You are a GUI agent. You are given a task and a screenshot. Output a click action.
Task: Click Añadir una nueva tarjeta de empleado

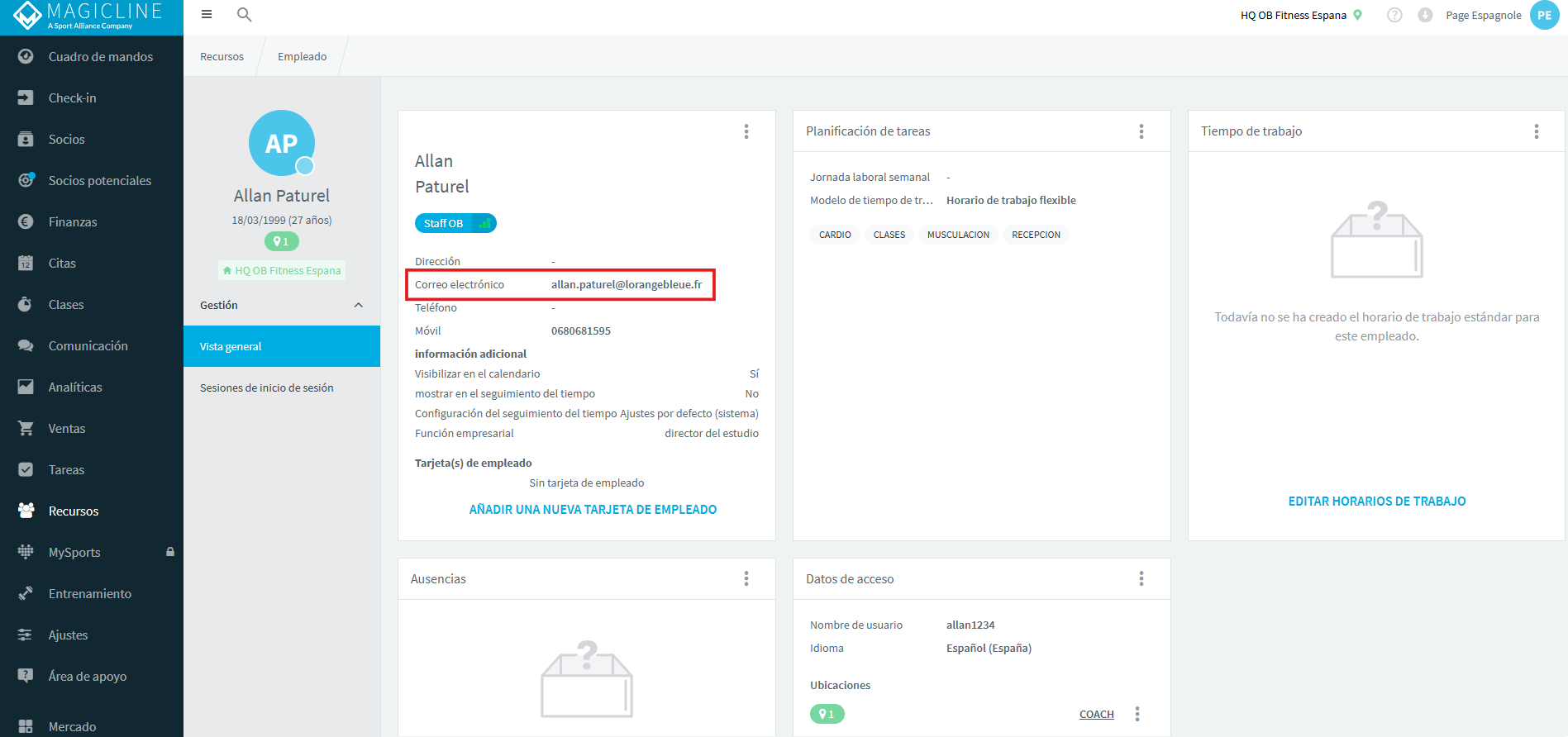pyautogui.click(x=593, y=510)
